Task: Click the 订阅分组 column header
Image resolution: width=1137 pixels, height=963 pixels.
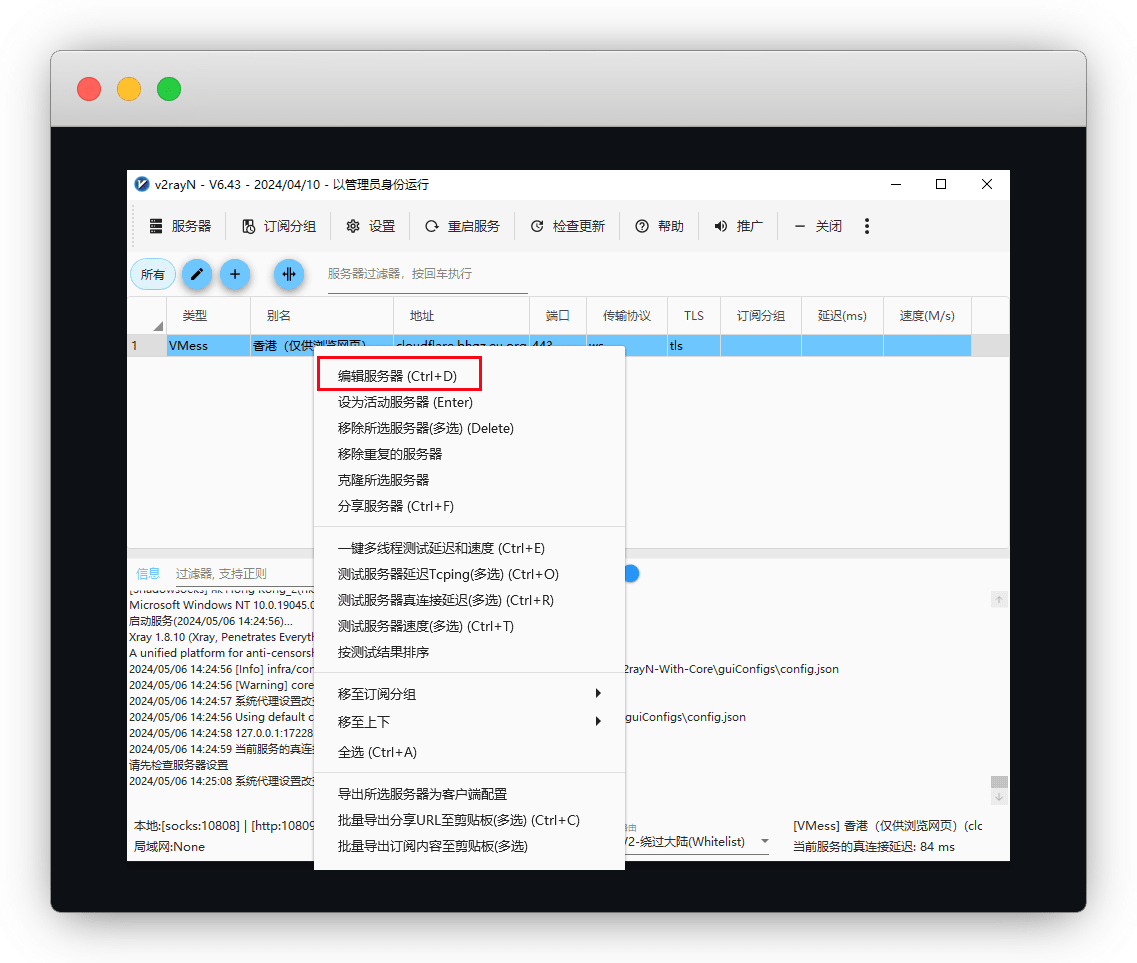Action: tap(761, 316)
